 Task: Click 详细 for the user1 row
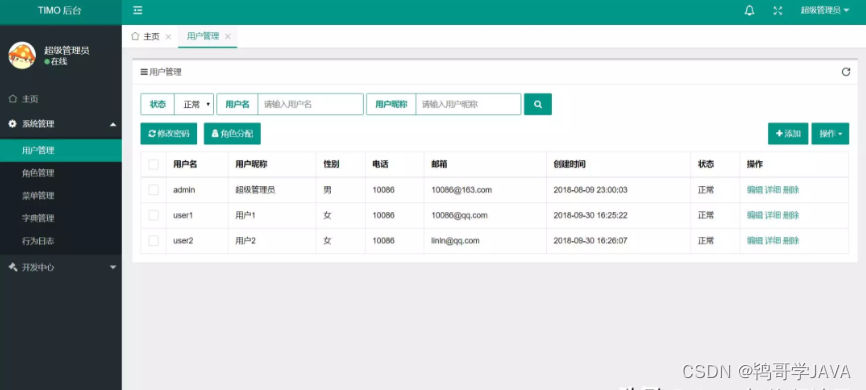pyautogui.click(x=773, y=215)
